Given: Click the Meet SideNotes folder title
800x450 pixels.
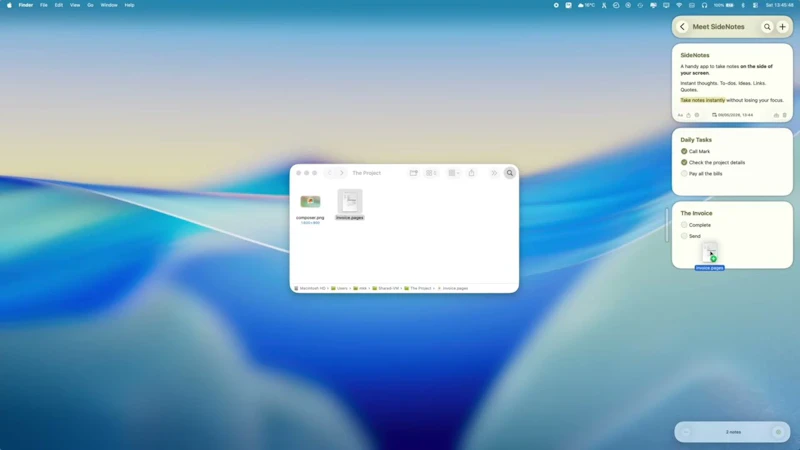Looking at the screenshot, I should point(718,27).
